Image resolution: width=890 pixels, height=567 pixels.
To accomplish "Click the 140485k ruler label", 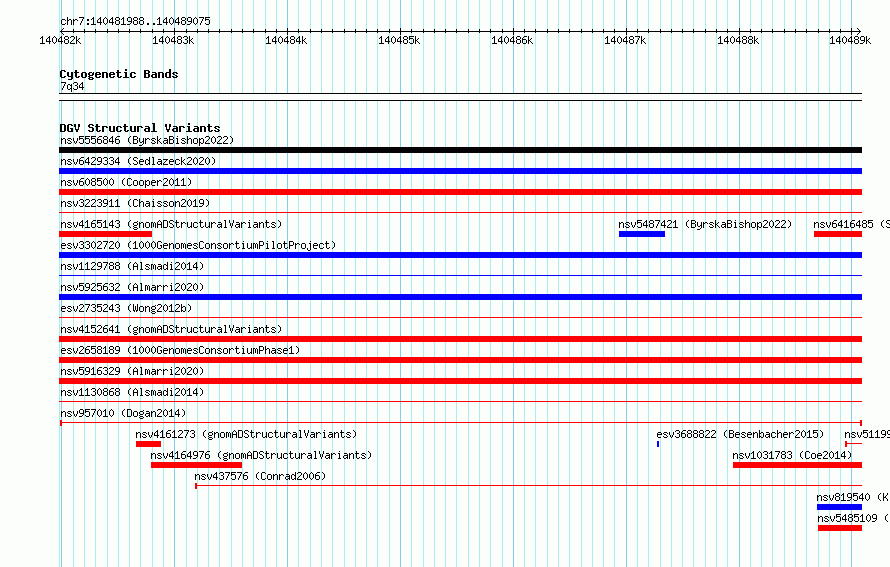I will coord(399,40).
